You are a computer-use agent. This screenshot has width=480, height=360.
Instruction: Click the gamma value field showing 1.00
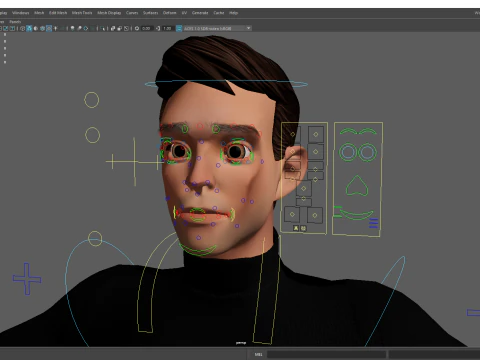coord(168,28)
